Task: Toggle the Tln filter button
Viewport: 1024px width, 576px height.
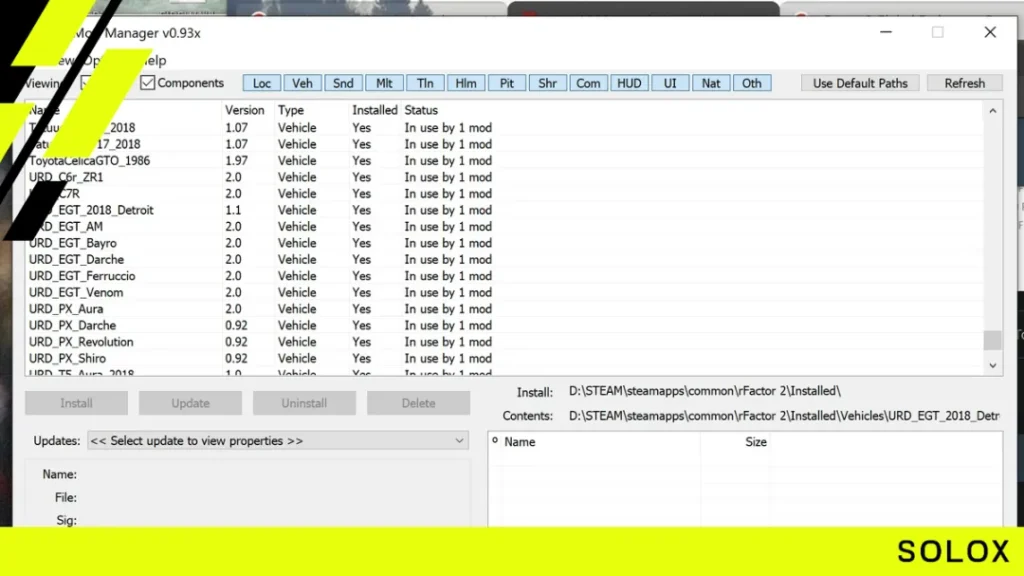Action: click(425, 83)
